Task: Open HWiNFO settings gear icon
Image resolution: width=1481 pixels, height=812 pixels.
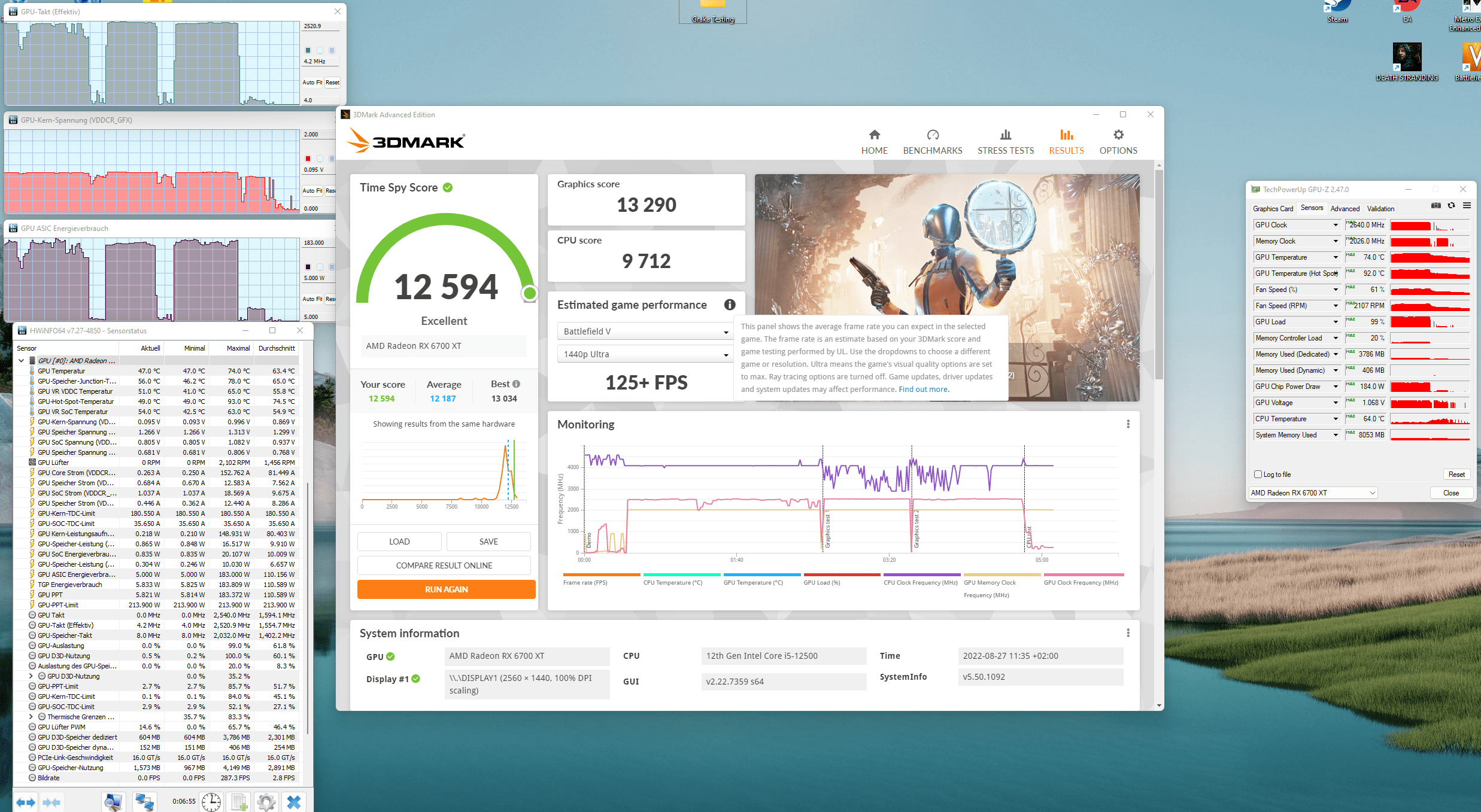Action: 266,802
